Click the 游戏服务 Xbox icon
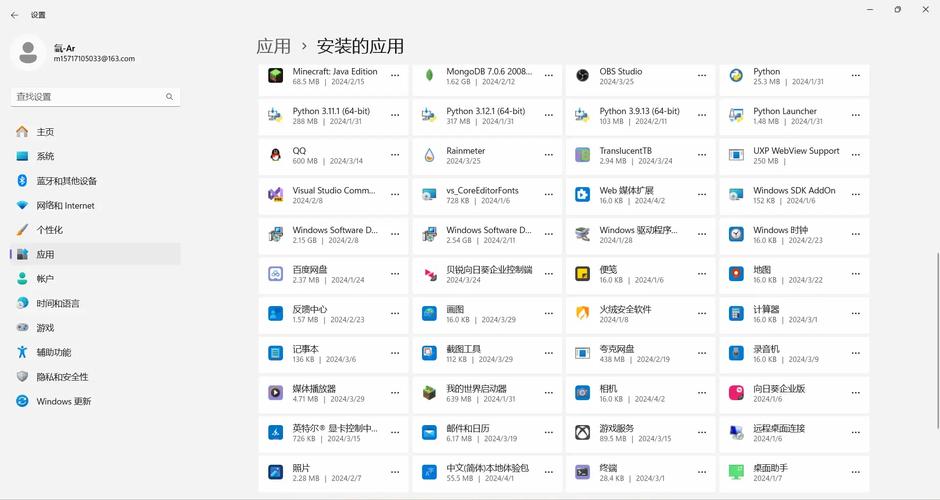 coord(583,432)
